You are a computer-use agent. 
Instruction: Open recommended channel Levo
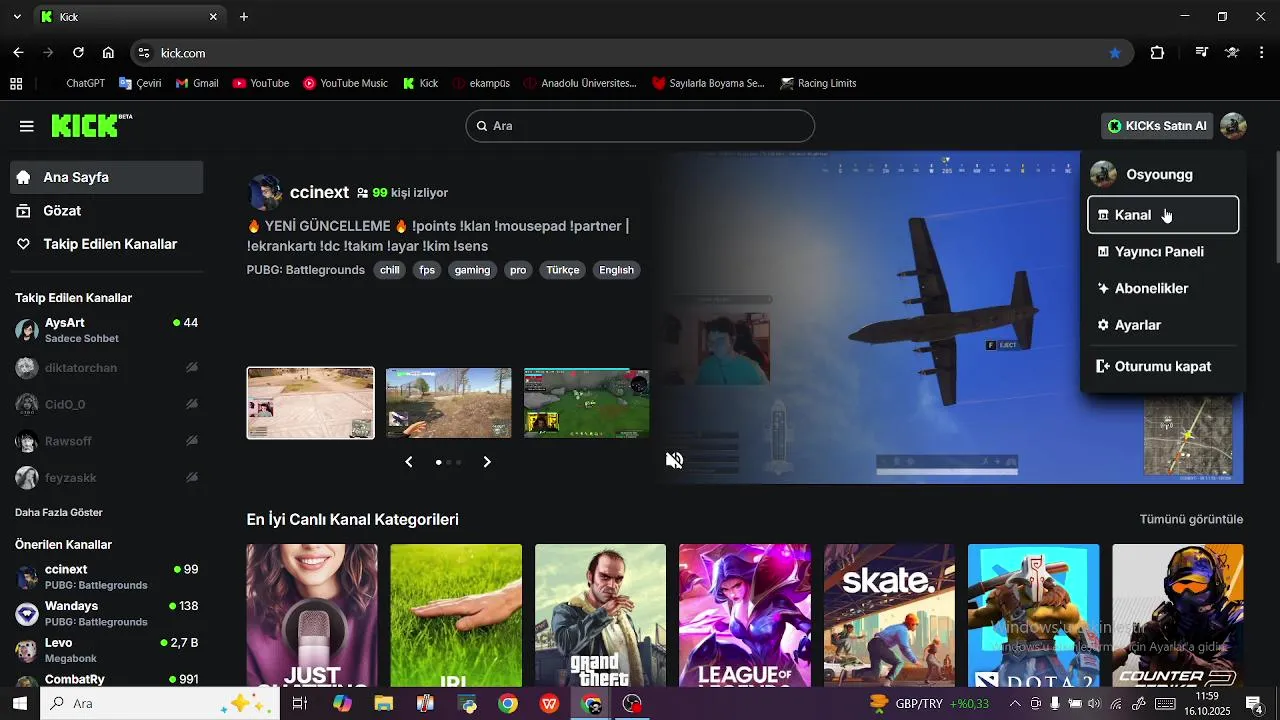tap(107, 650)
